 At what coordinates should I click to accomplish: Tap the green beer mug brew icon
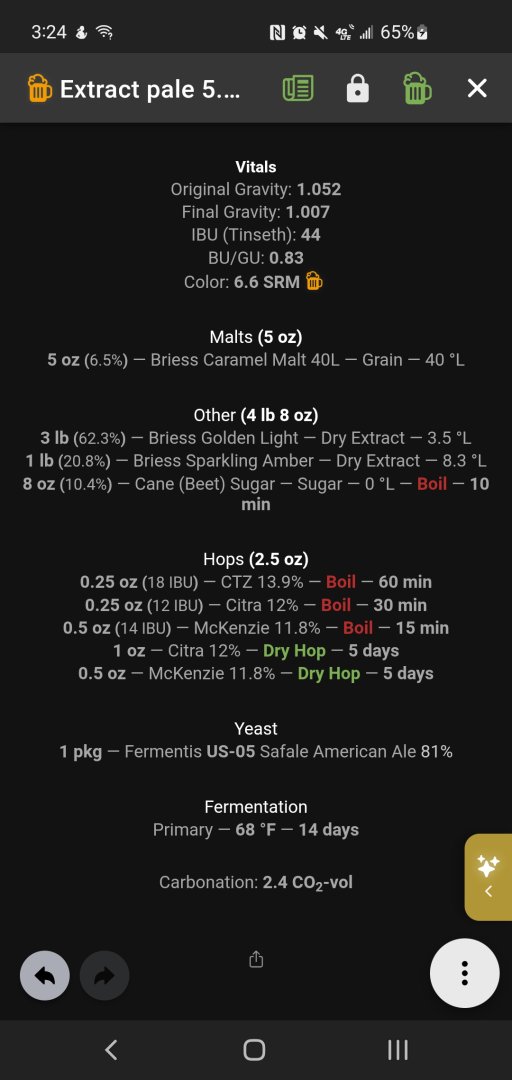[x=418, y=89]
